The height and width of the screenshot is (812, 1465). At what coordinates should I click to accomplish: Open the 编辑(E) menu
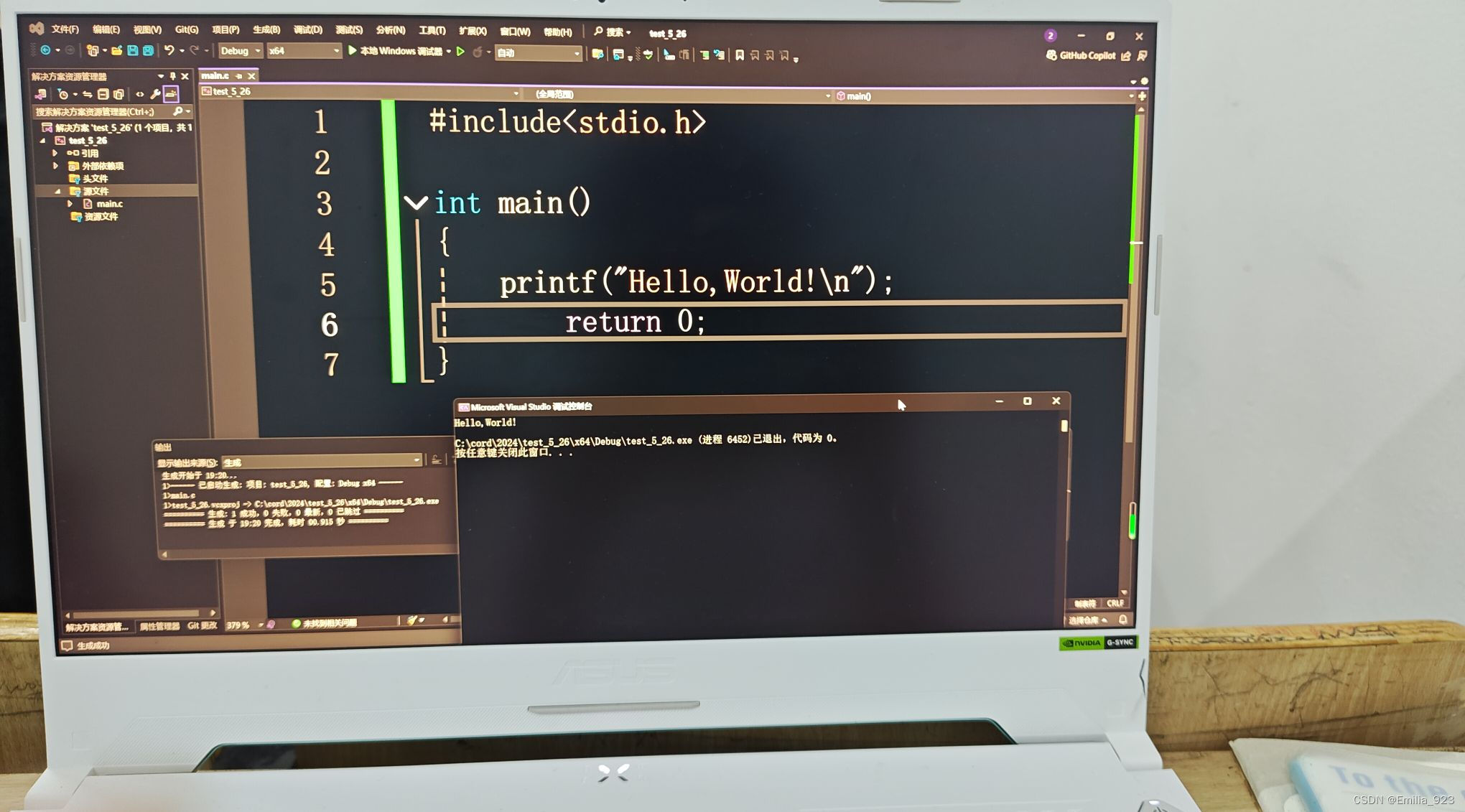point(106,29)
